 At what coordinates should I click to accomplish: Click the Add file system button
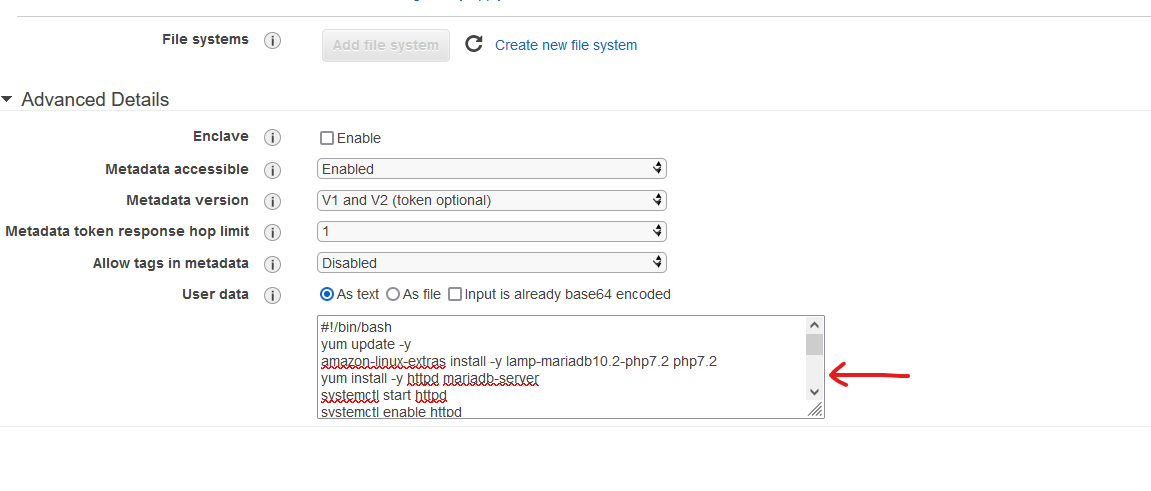385,45
